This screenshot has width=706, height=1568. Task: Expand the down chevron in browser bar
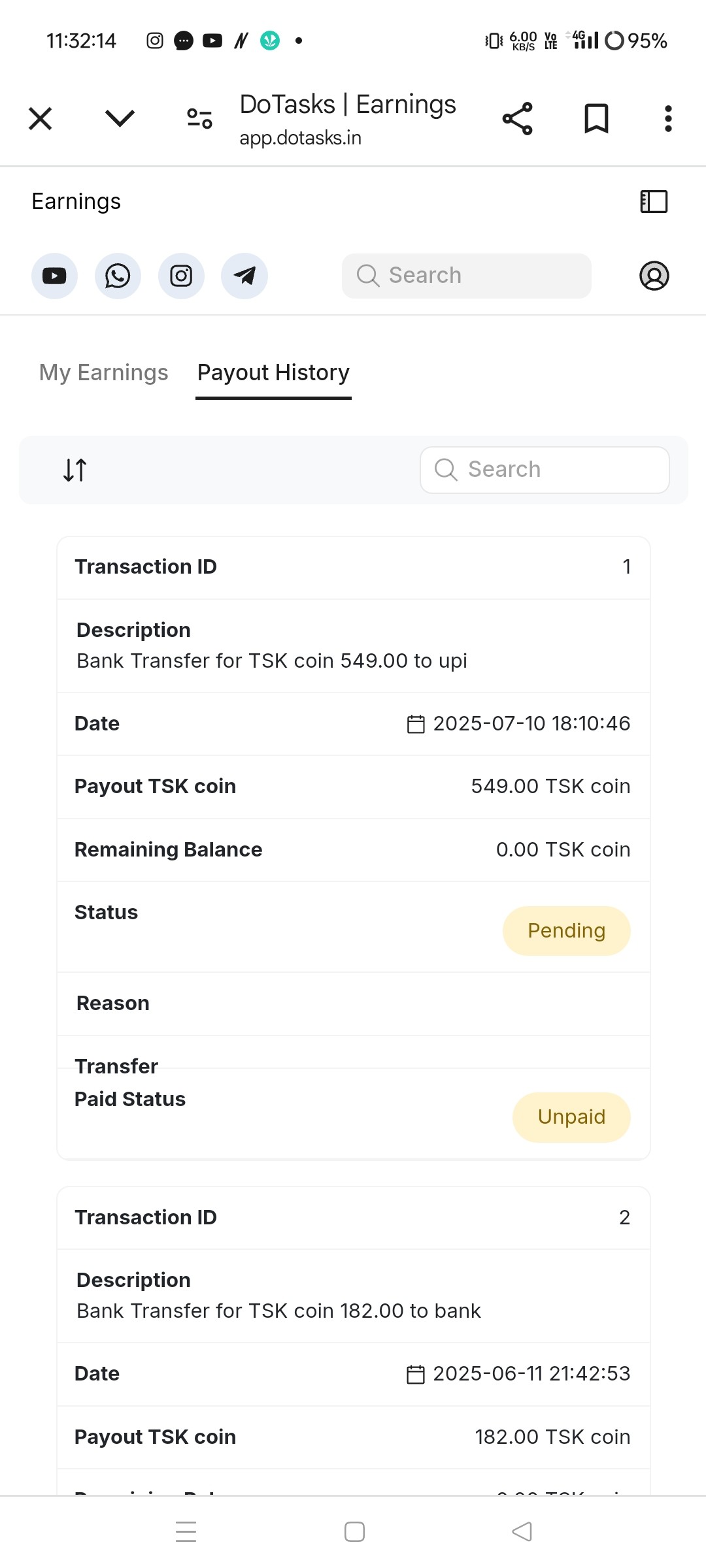click(x=120, y=119)
